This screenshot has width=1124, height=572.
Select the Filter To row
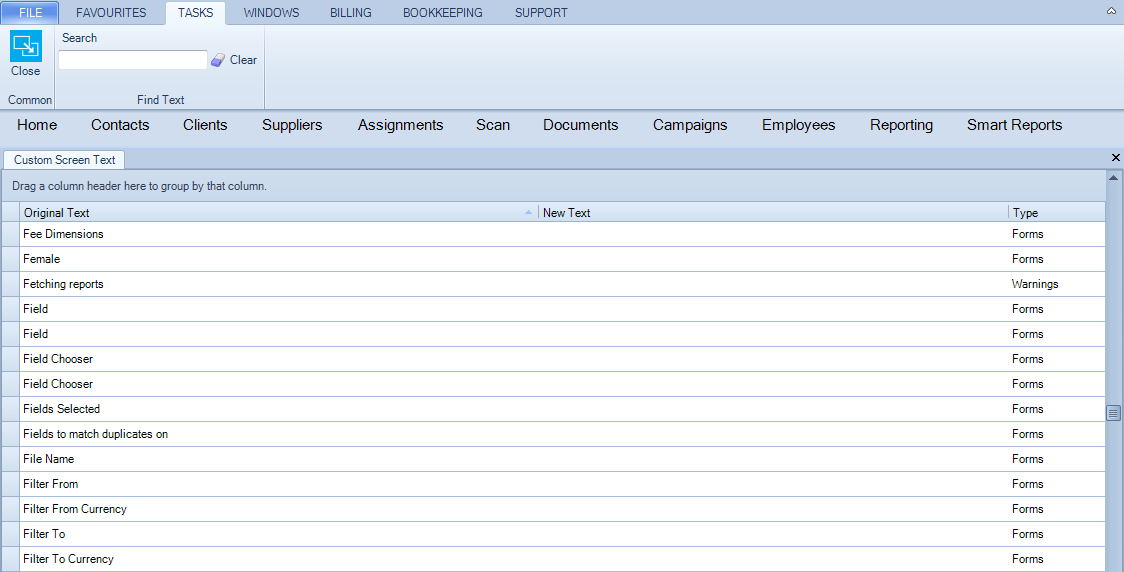(x=553, y=534)
